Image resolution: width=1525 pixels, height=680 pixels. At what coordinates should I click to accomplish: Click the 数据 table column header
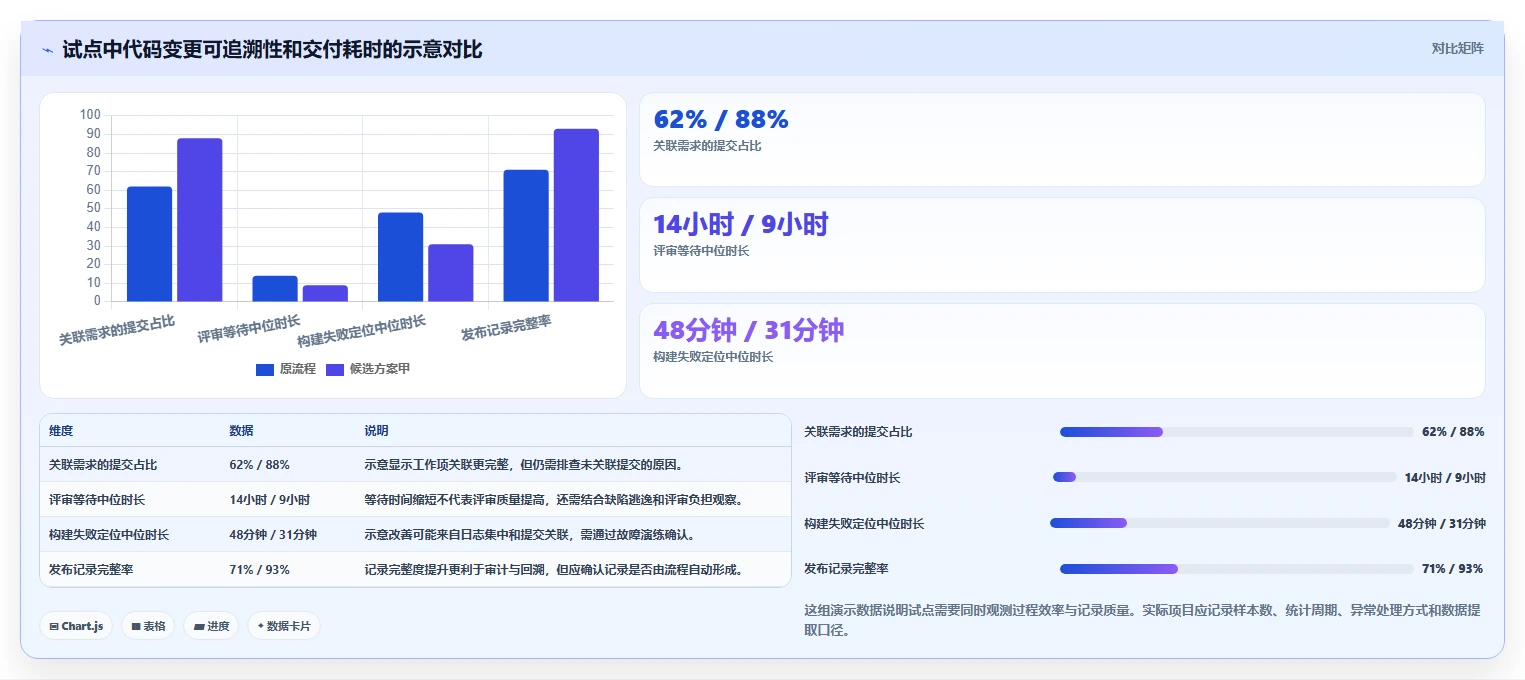pyautogui.click(x=241, y=431)
